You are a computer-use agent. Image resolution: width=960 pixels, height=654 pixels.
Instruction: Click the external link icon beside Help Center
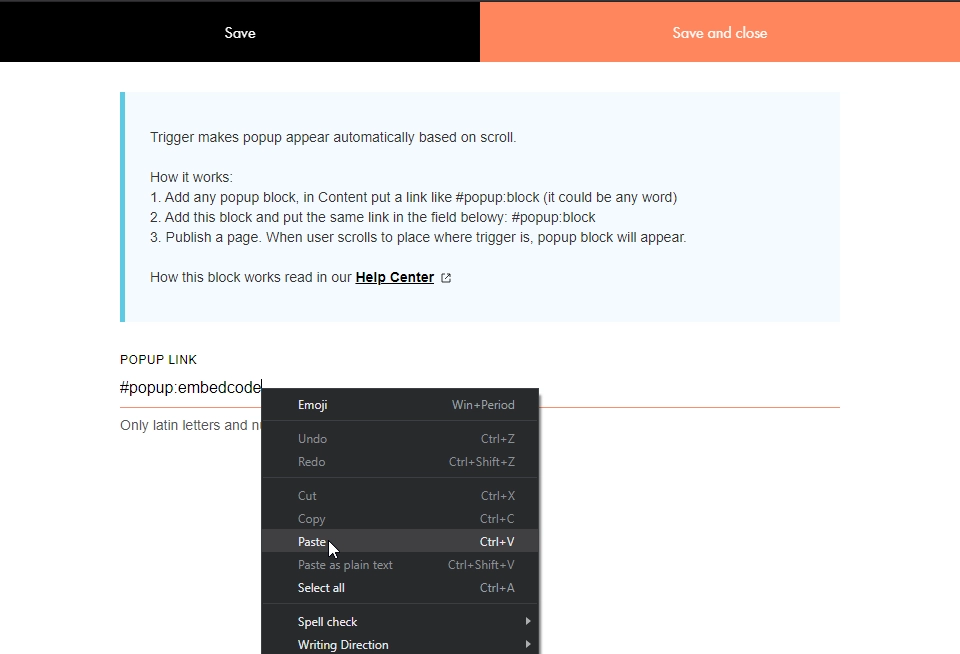pos(446,278)
